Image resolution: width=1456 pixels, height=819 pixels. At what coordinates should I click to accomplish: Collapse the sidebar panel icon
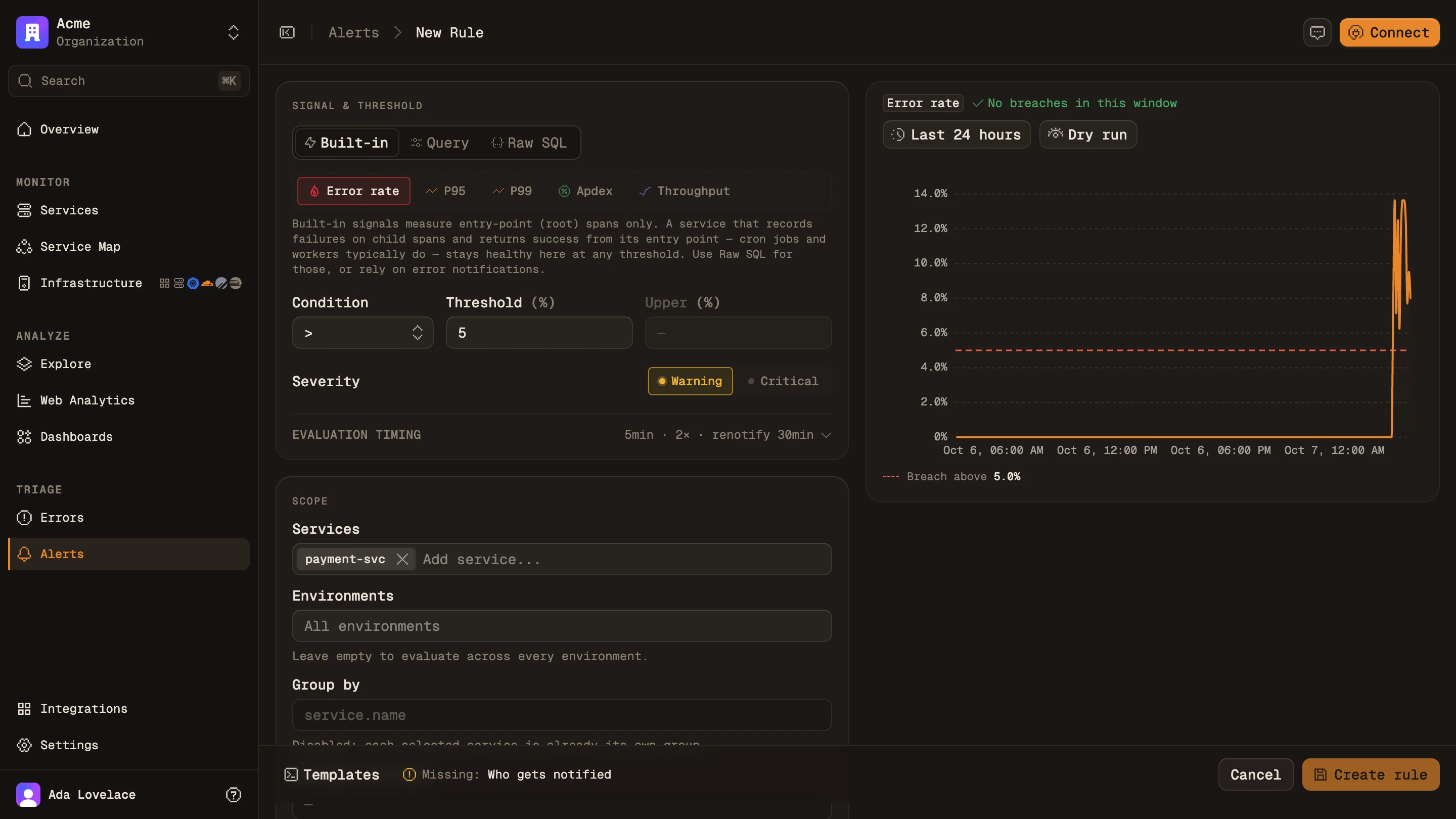(287, 32)
